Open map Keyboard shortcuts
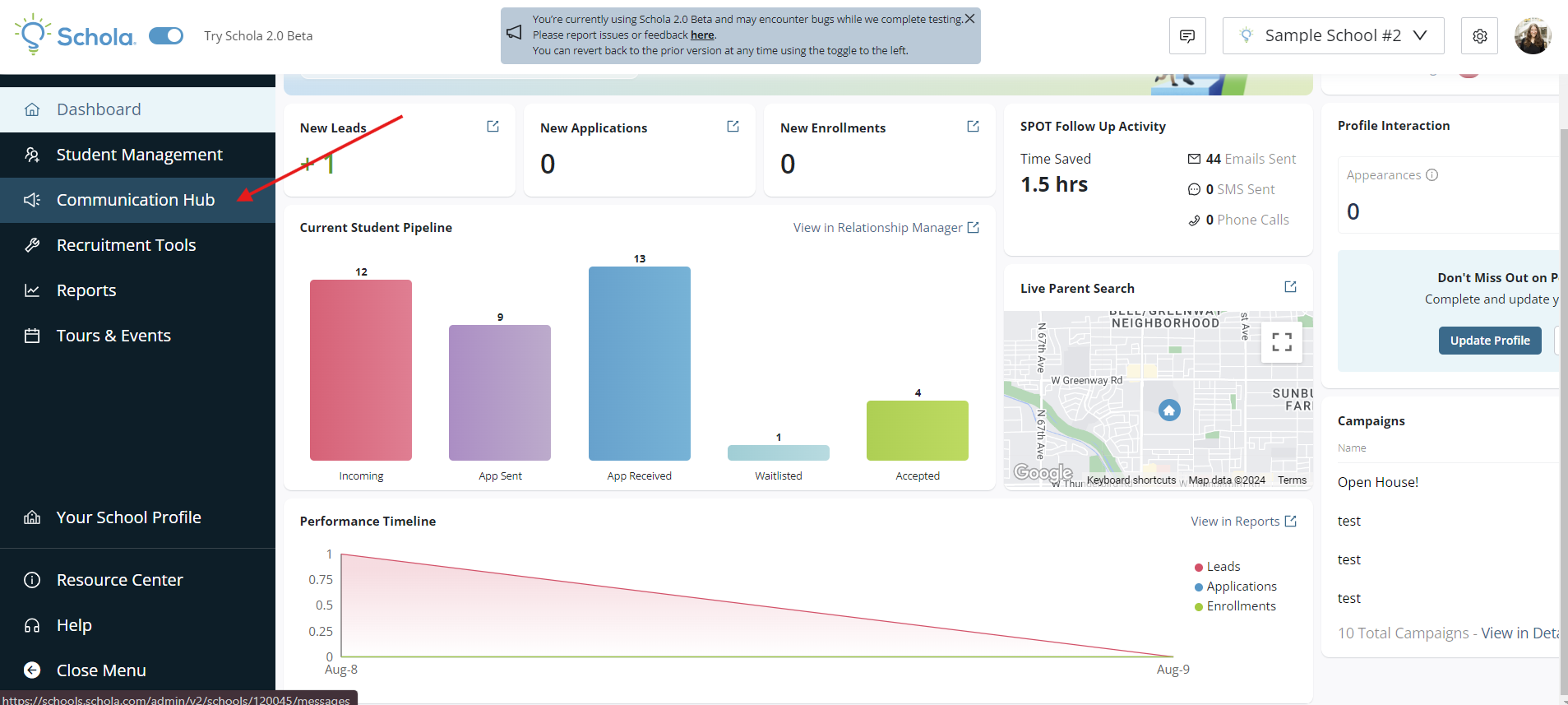 [1131, 480]
